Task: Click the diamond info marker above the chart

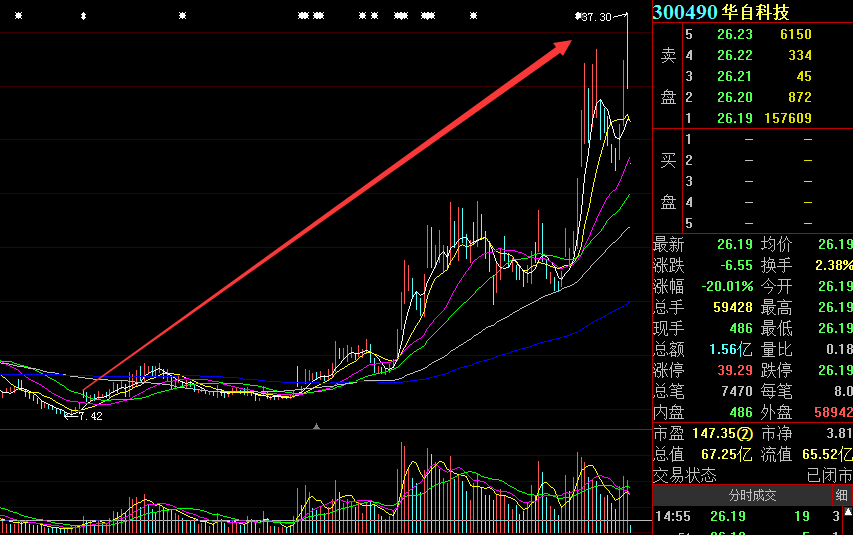Action: click(84, 16)
